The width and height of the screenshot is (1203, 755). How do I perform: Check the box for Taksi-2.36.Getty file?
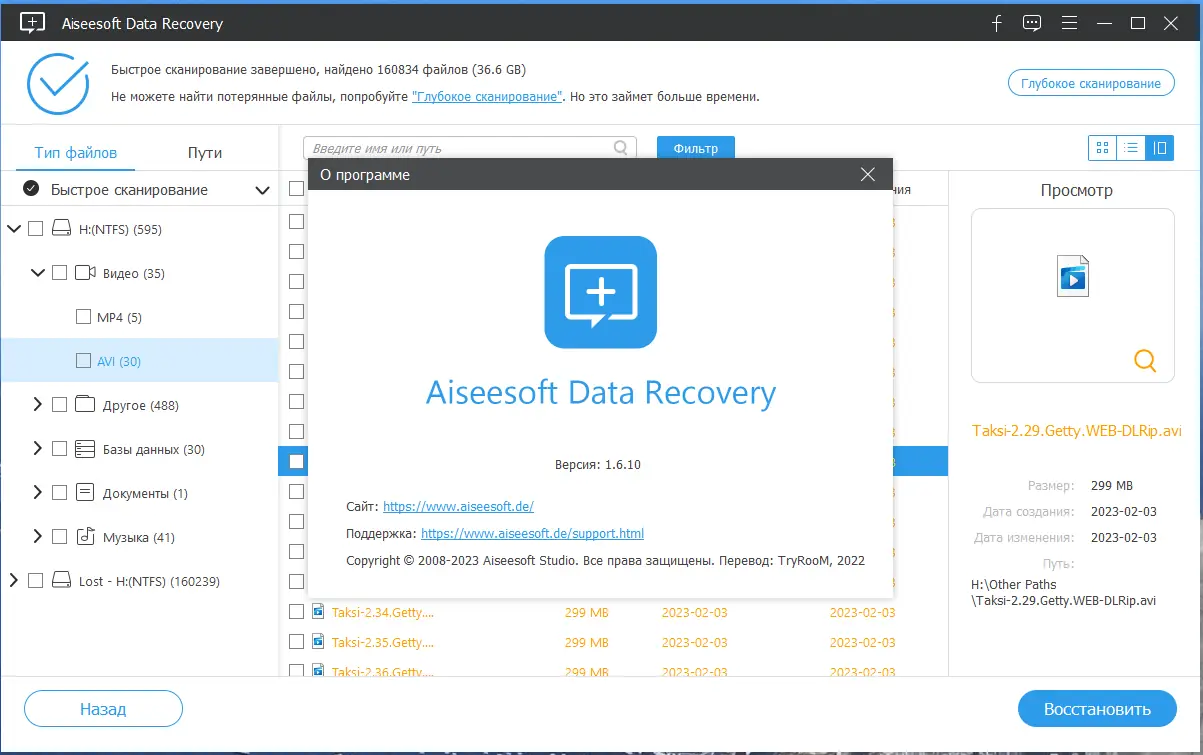pos(296,671)
